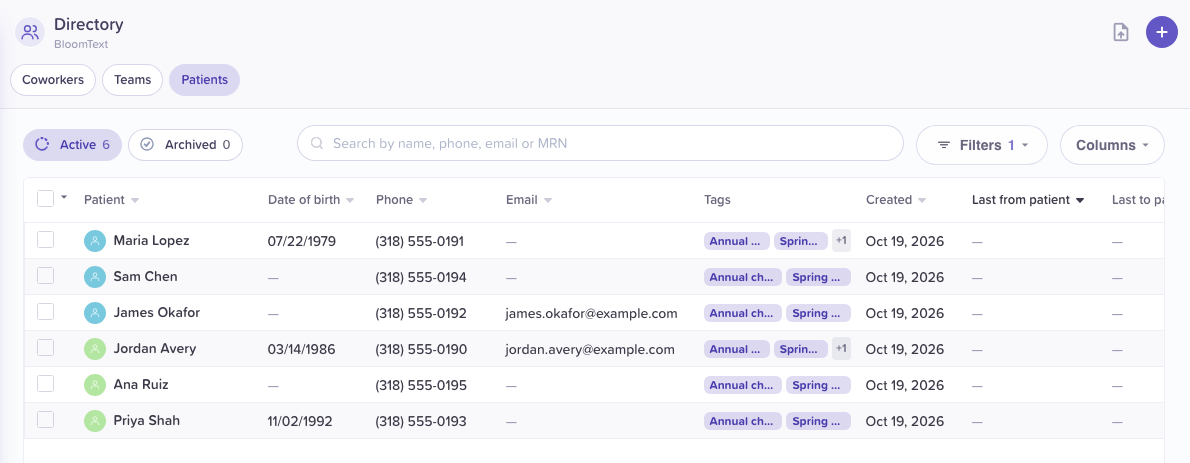
Task: Click James Okafor avatar icon
Action: coord(95,313)
